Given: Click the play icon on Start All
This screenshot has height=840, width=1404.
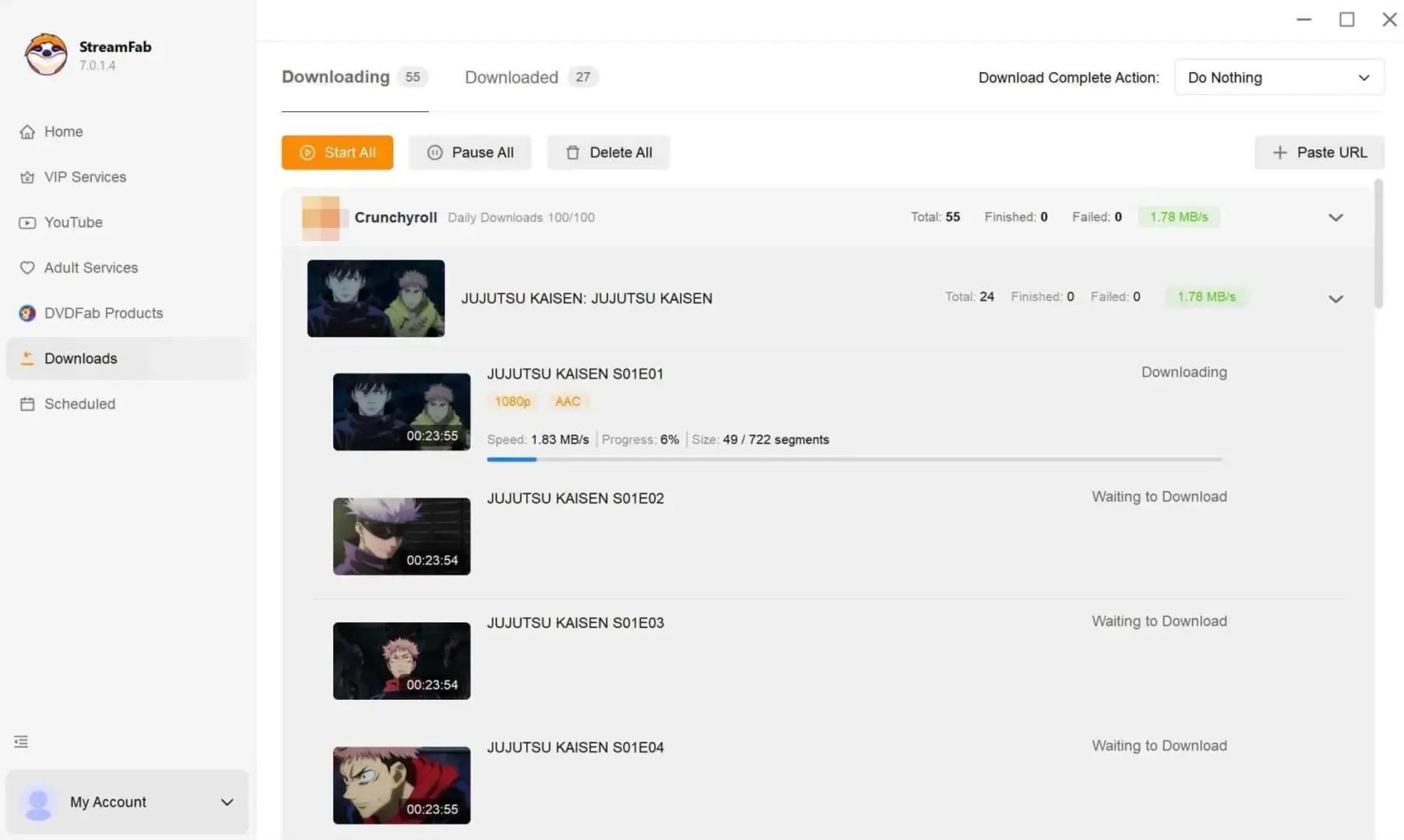Looking at the screenshot, I should coord(307,152).
